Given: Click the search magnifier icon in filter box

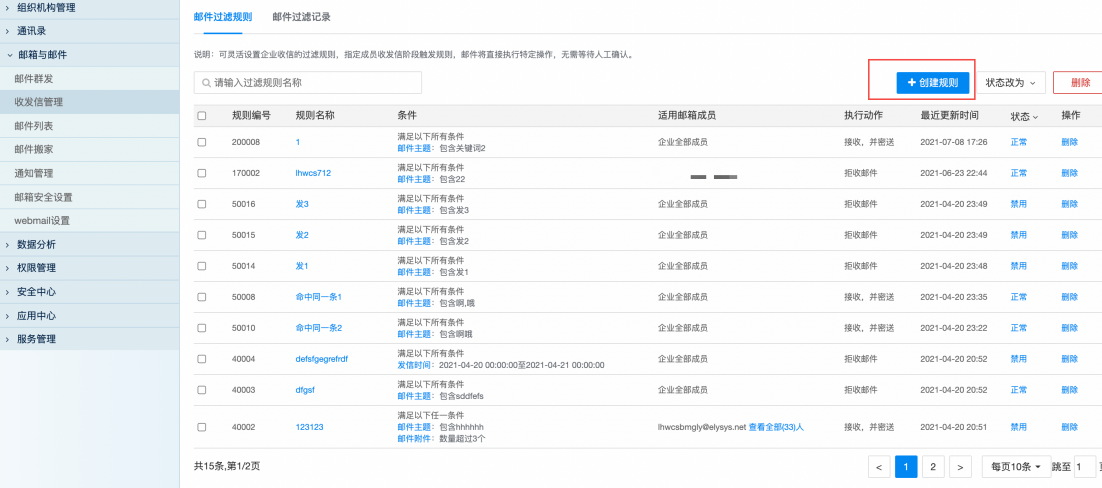Looking at the screenshot, I should pyautogui.click(x=206, y=83).
